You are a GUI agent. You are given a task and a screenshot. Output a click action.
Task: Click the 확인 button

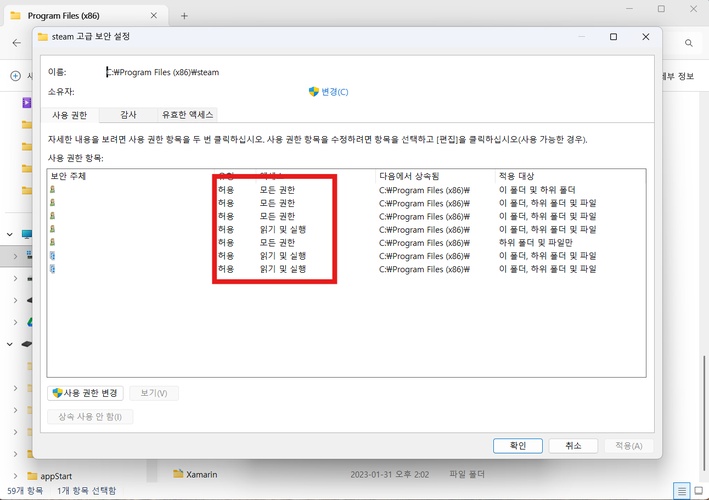[518, 446]
